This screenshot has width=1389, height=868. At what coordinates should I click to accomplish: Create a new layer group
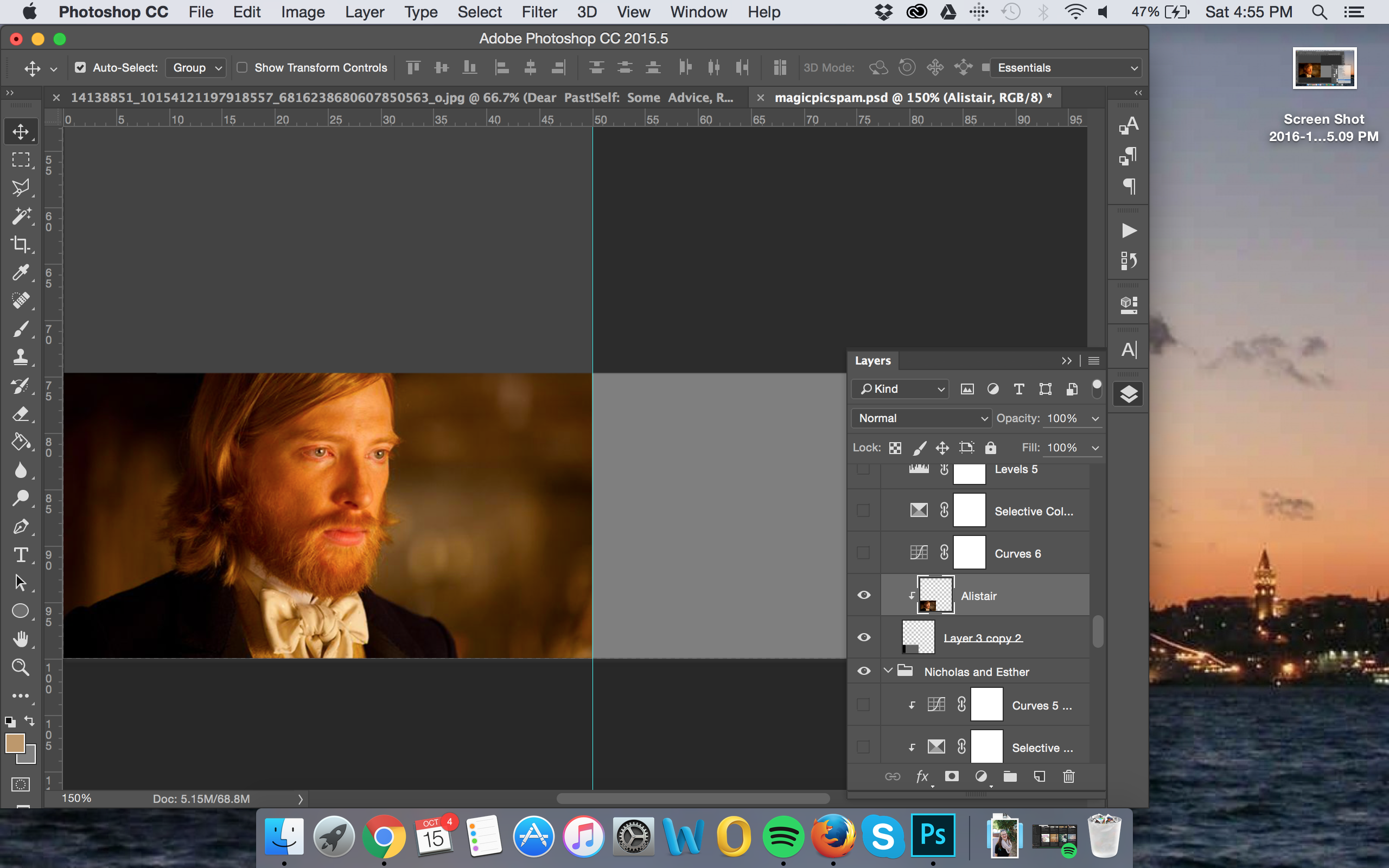tap(1010, 777)
